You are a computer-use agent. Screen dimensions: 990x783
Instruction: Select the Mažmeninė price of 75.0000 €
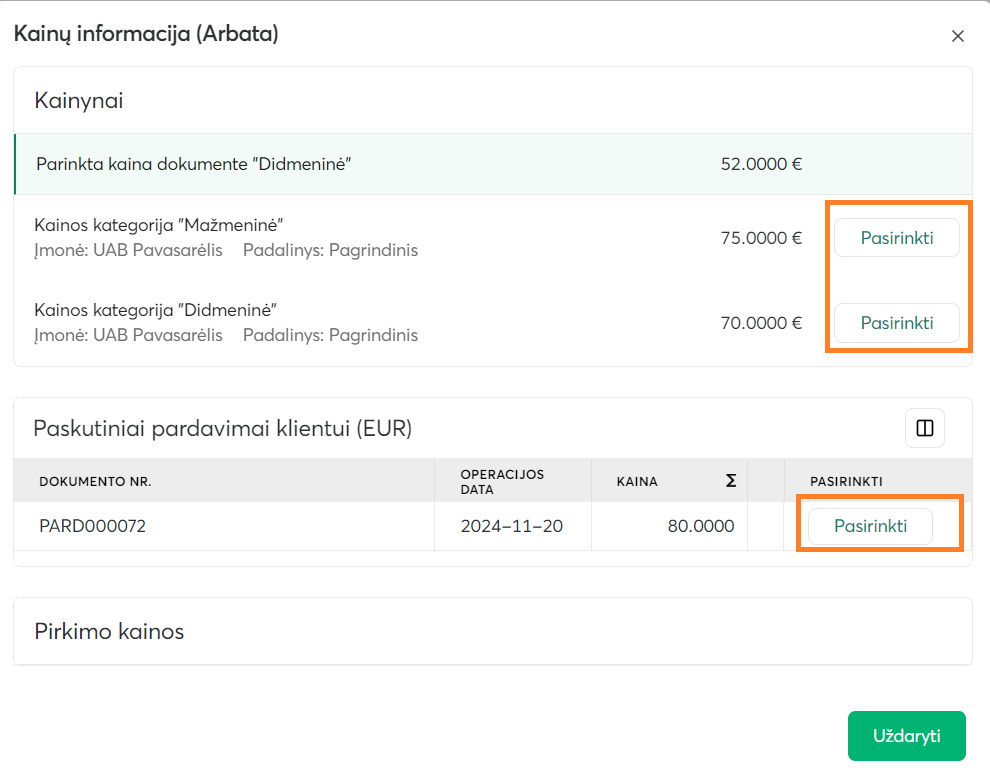[x=896, y=238]
